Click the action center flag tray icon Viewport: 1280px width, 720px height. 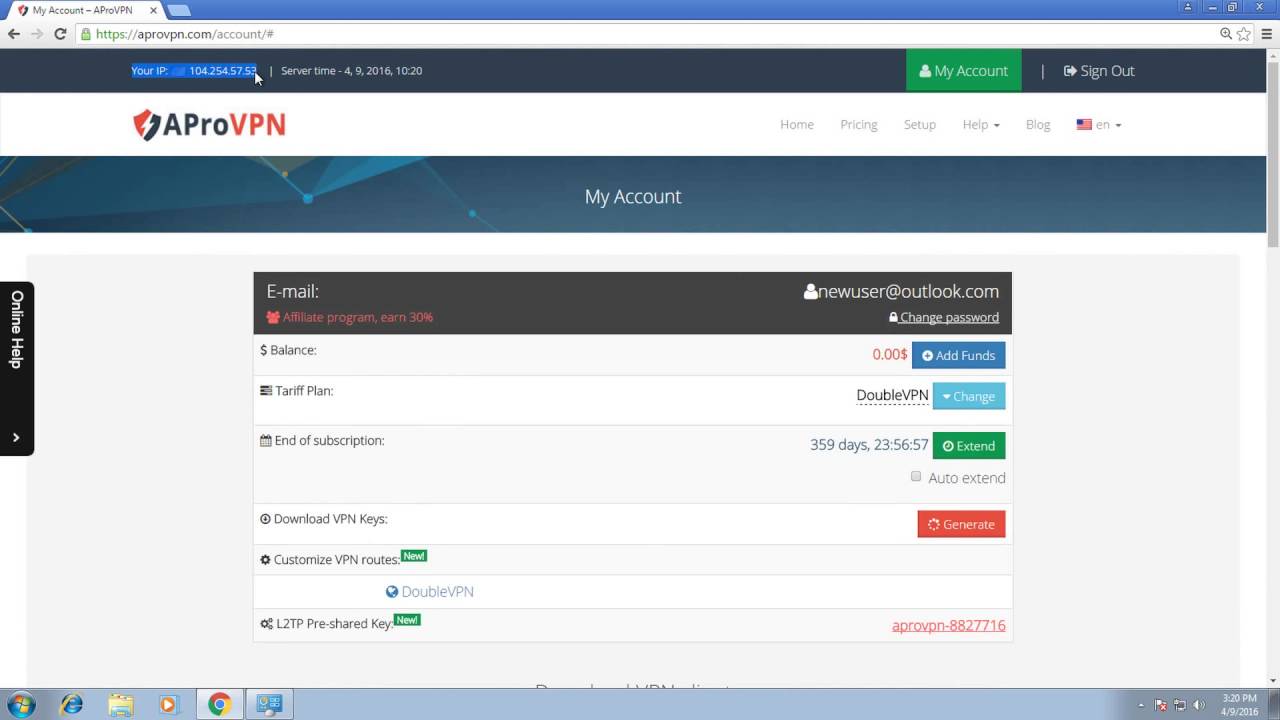pos(1161,705)
